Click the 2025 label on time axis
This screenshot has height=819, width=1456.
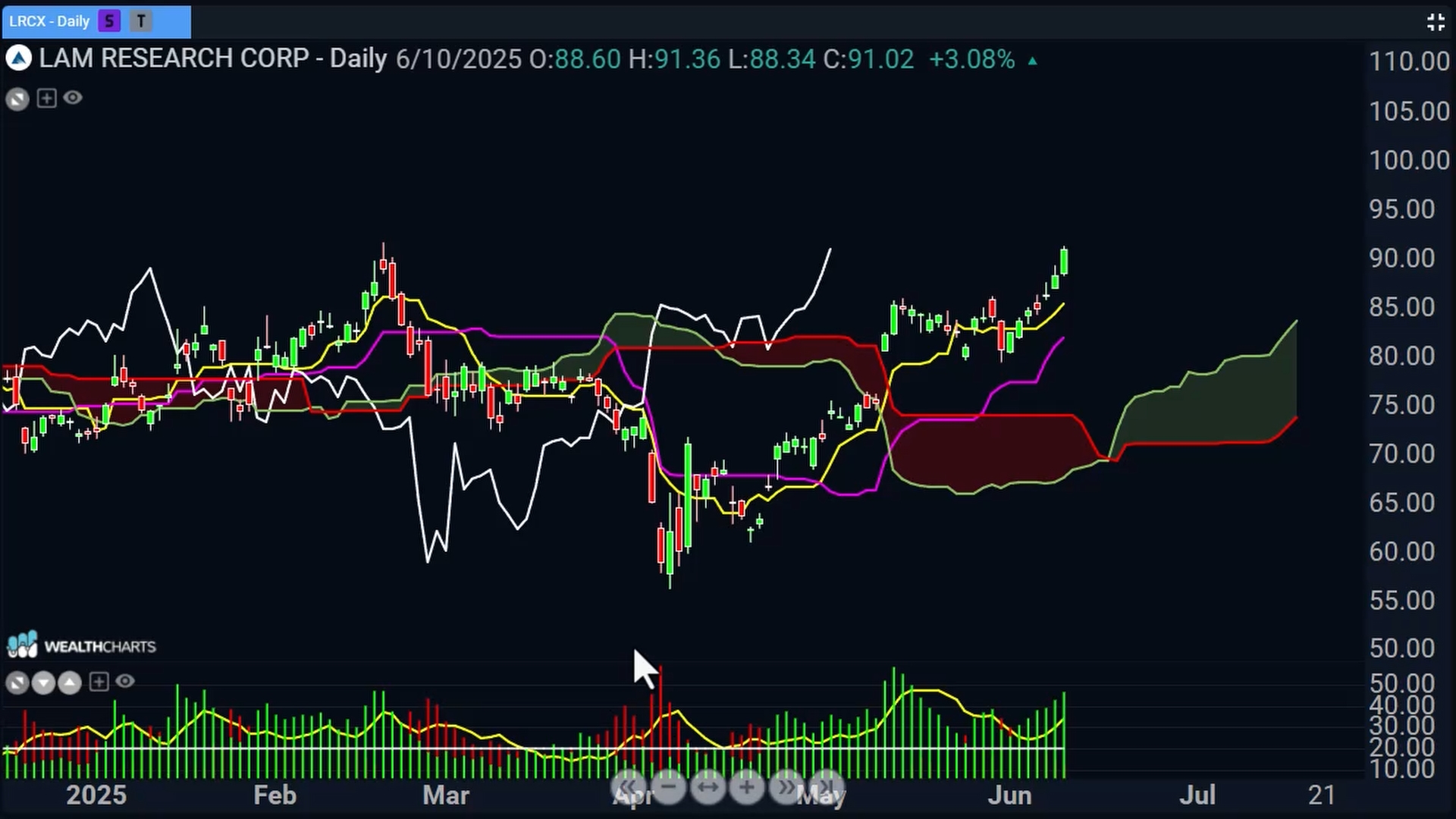96,795
